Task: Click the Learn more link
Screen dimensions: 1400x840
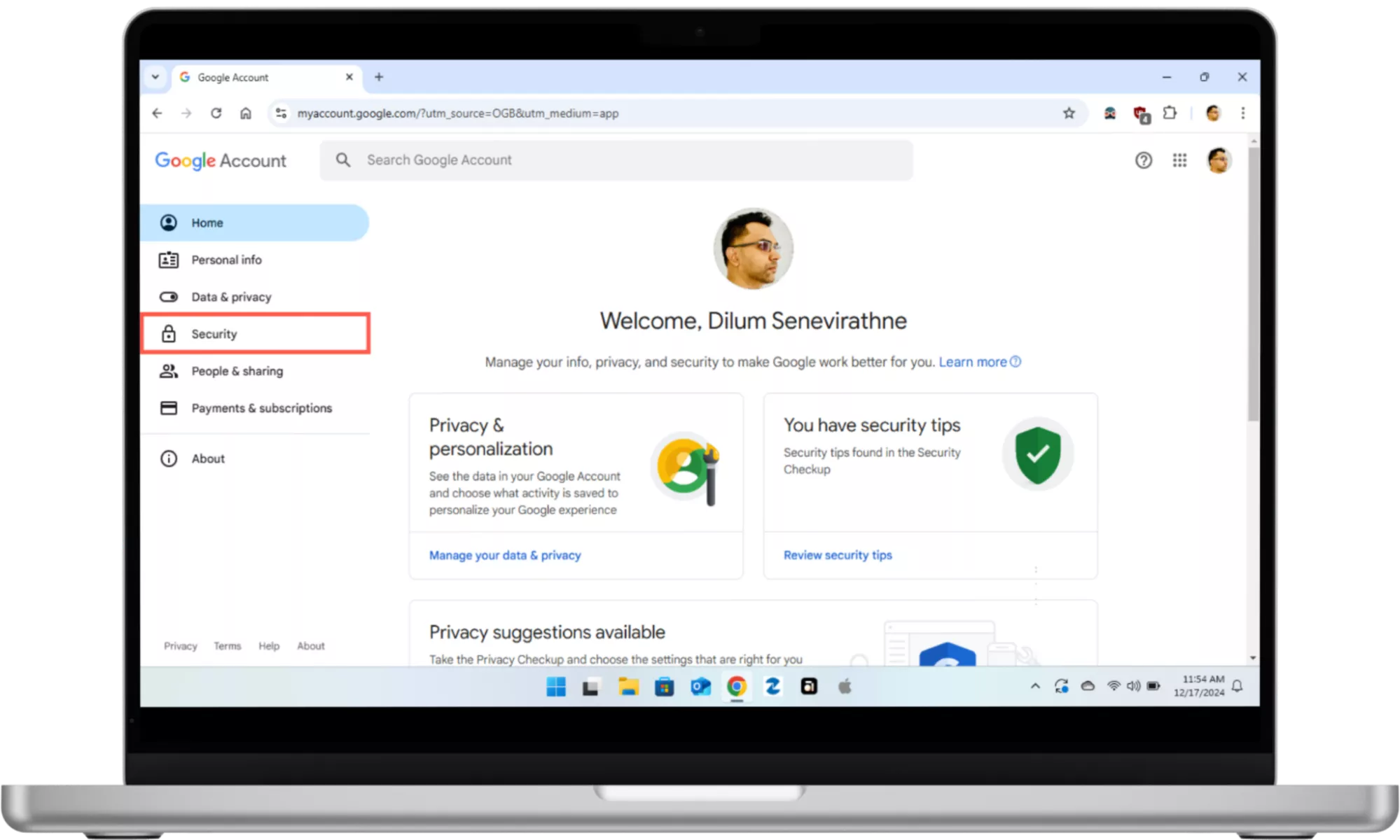Action: pyautogui.click(x=973, y=362)
